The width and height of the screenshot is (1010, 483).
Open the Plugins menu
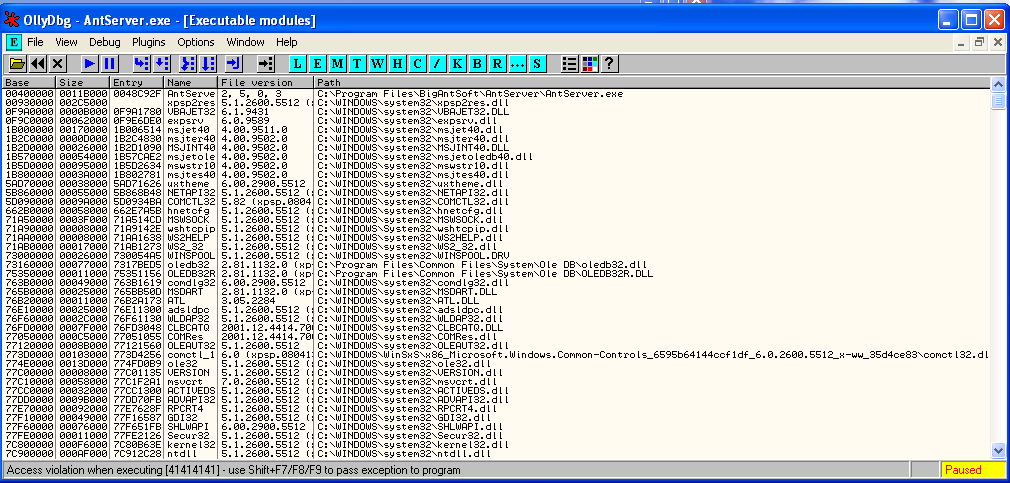point(149,43)
